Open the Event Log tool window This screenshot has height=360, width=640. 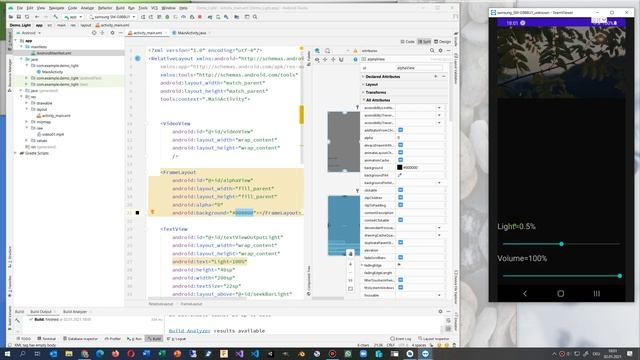(x=401, y=339)
